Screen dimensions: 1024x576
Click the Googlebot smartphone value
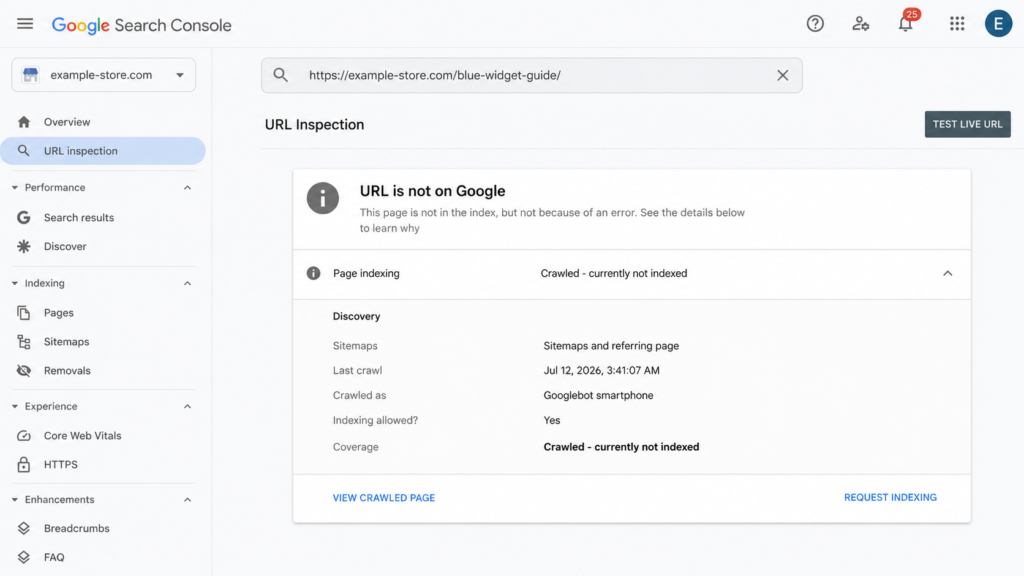click(598, 395)
